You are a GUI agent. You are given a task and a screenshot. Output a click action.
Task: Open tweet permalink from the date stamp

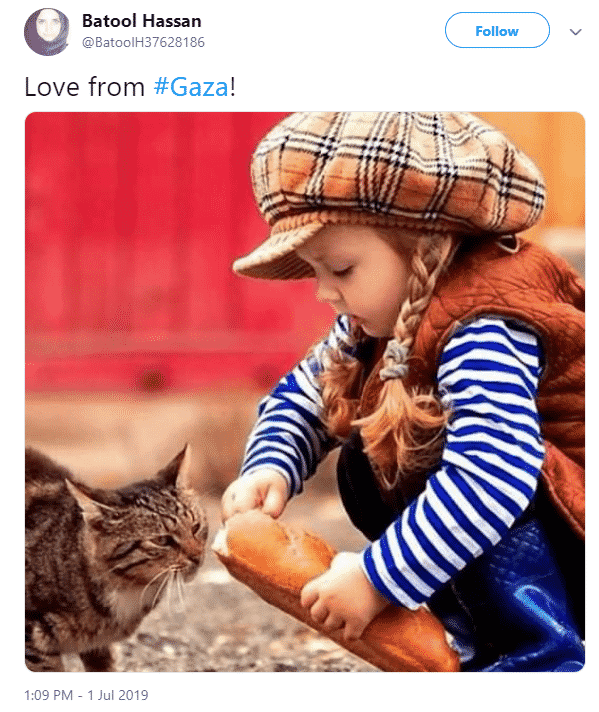click(x=86, y=695)
